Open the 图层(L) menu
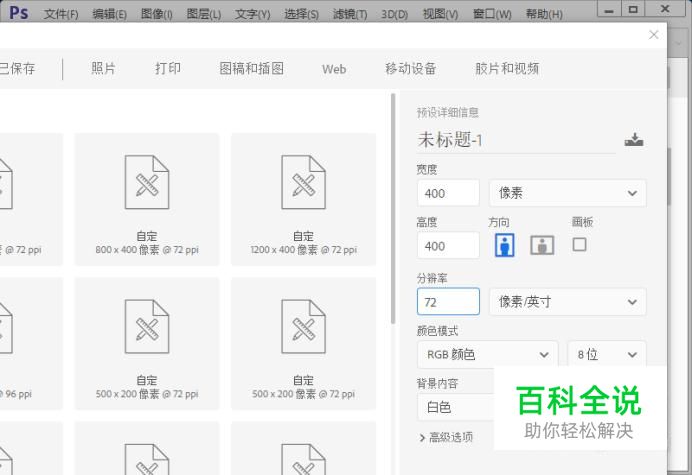Image resolution: width=692 pixels, height=475 pixels. pos(203,14)
